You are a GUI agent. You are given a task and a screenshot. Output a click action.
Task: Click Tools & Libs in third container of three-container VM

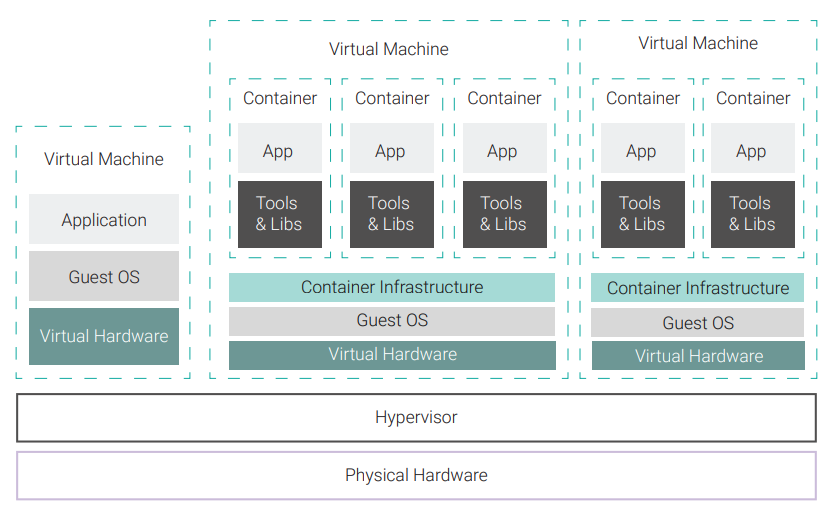[x=505, y=214]
